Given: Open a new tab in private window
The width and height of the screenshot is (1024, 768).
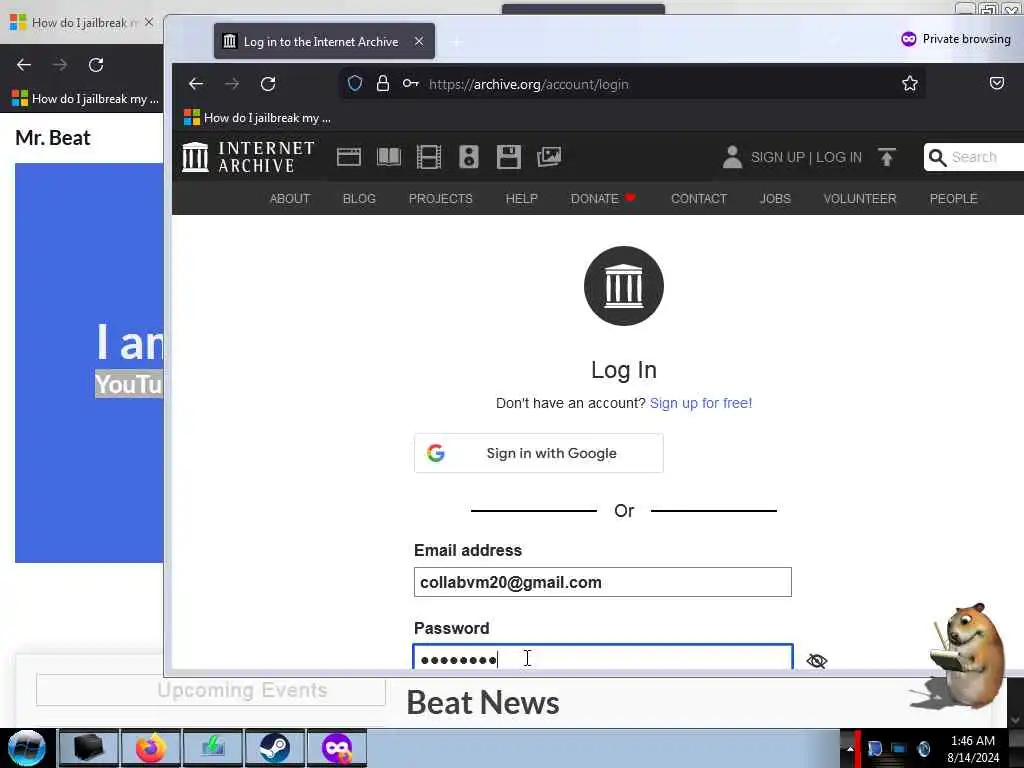Looking at the screenshot, I should click(x=456, y=42).
